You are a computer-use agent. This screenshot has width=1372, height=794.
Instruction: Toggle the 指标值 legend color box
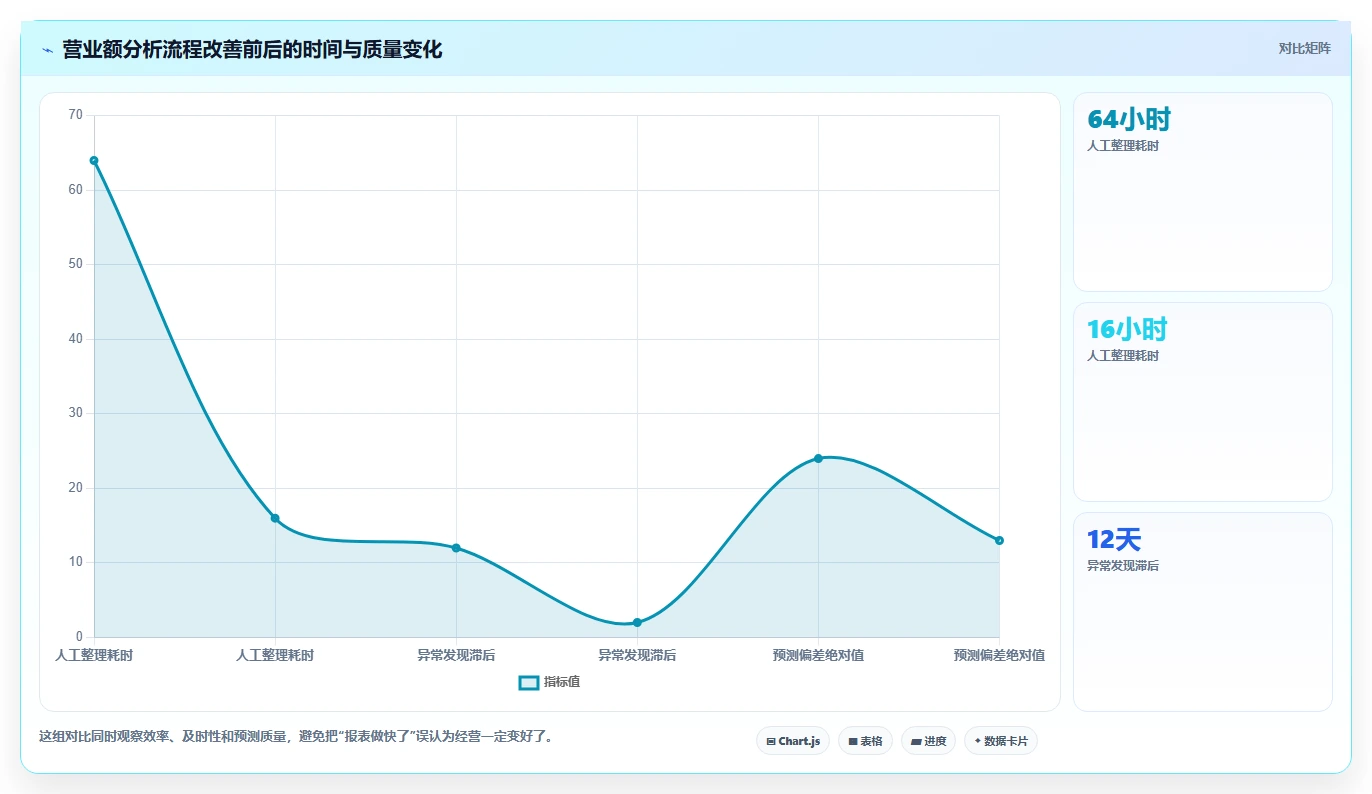pyautogui.click(x=529, y=682)
